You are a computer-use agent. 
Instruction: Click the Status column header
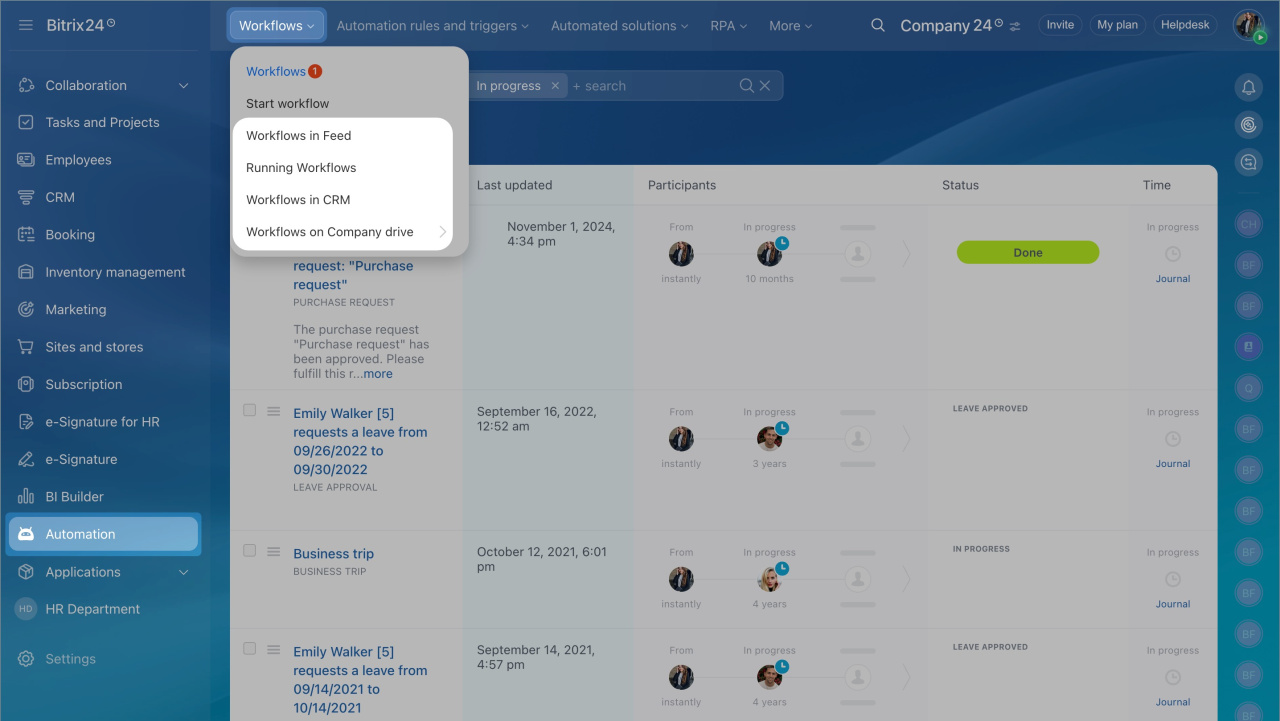point(960,185)
